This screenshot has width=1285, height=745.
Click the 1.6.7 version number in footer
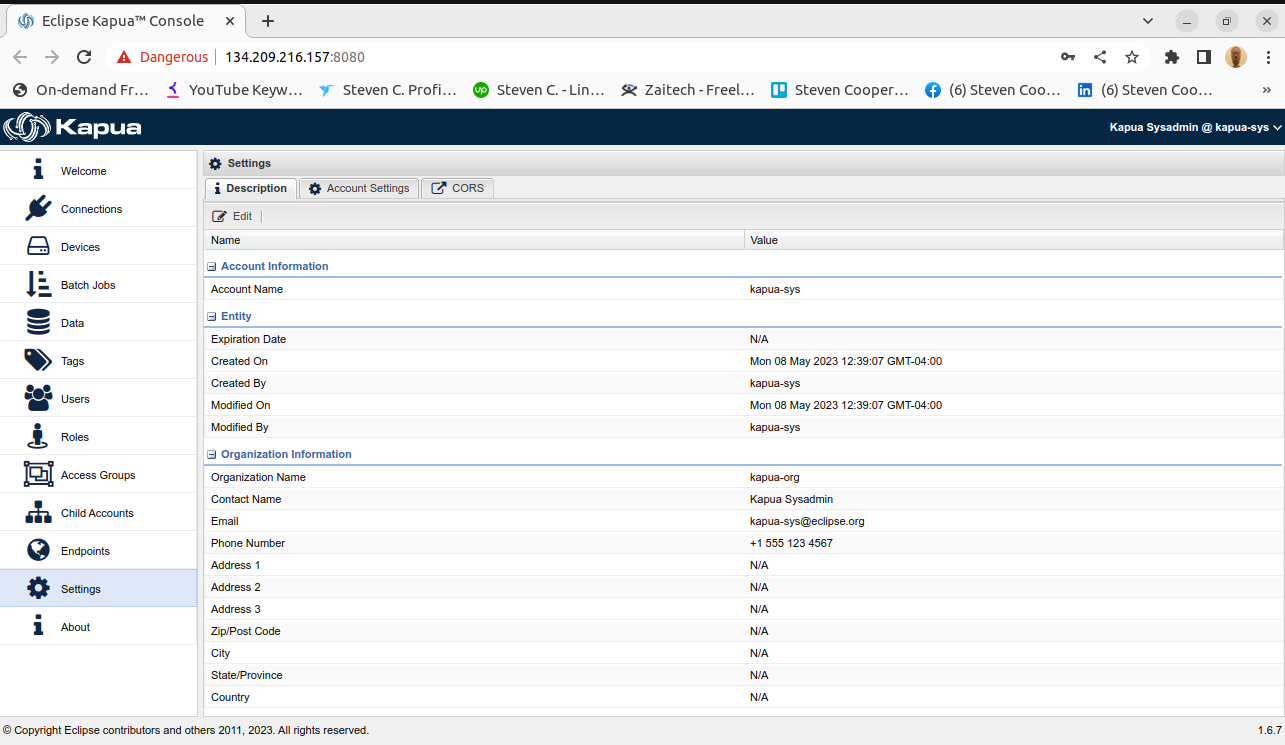[x=1269, y=730]
